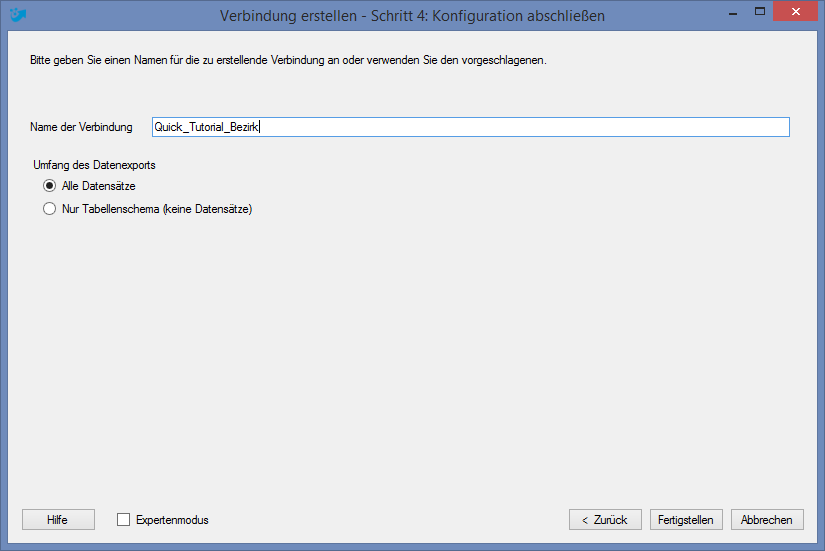Go back with the Zurück button
This screenshot has height=551, width=825.
605,520
